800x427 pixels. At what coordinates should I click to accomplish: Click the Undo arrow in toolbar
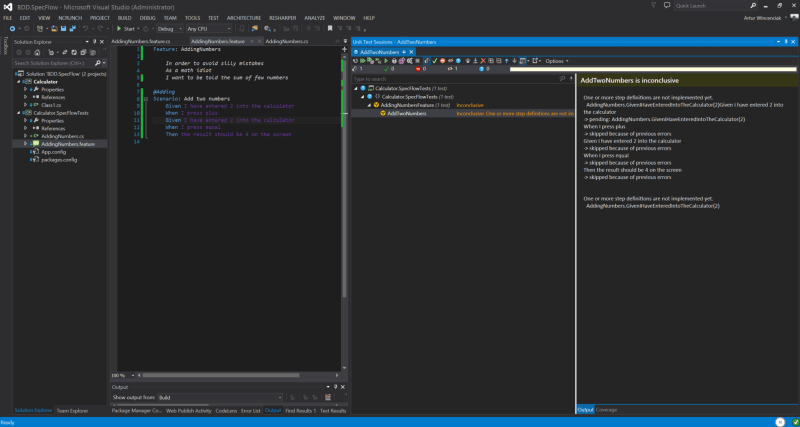coord(87,28)
